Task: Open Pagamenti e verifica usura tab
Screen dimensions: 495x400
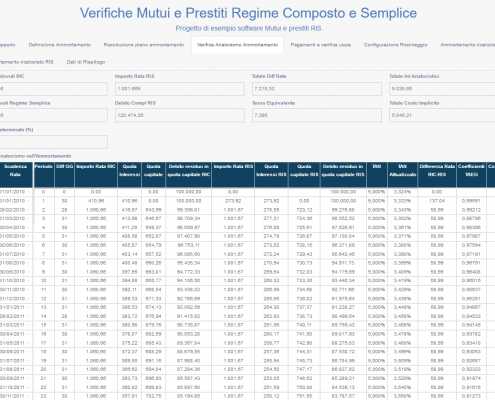Action: (x=321, y=45)
